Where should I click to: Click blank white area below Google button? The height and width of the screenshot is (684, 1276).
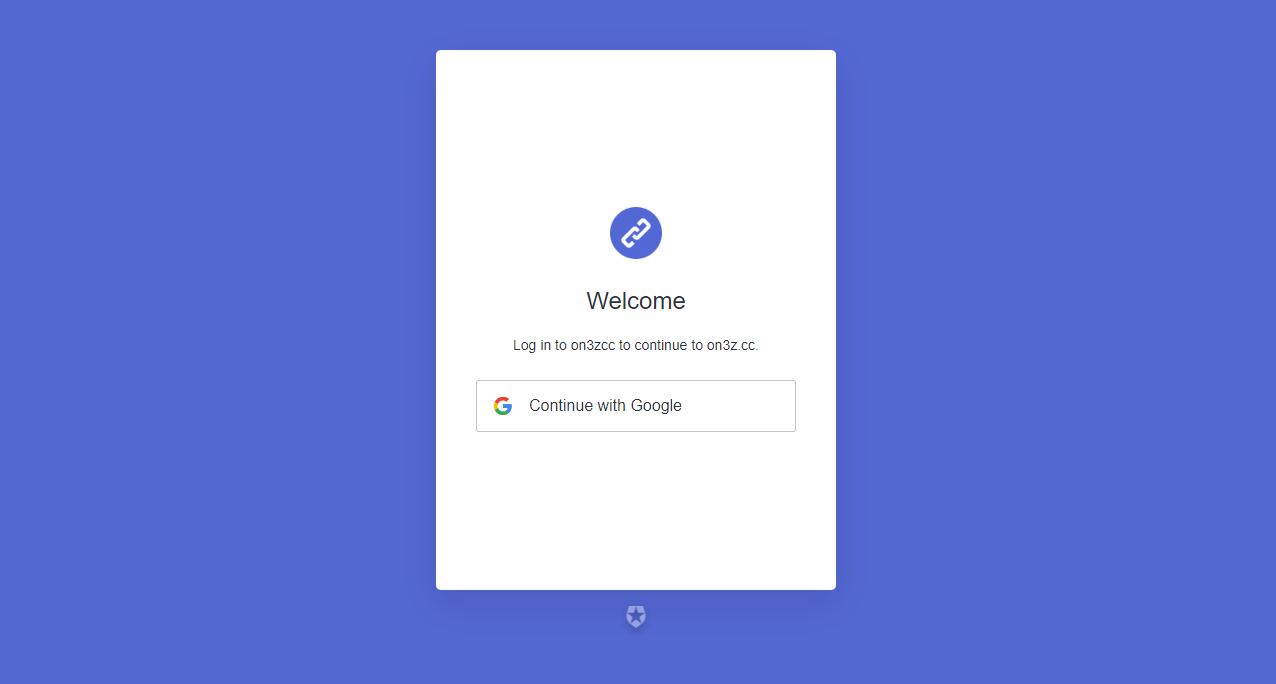click(636, 510)
